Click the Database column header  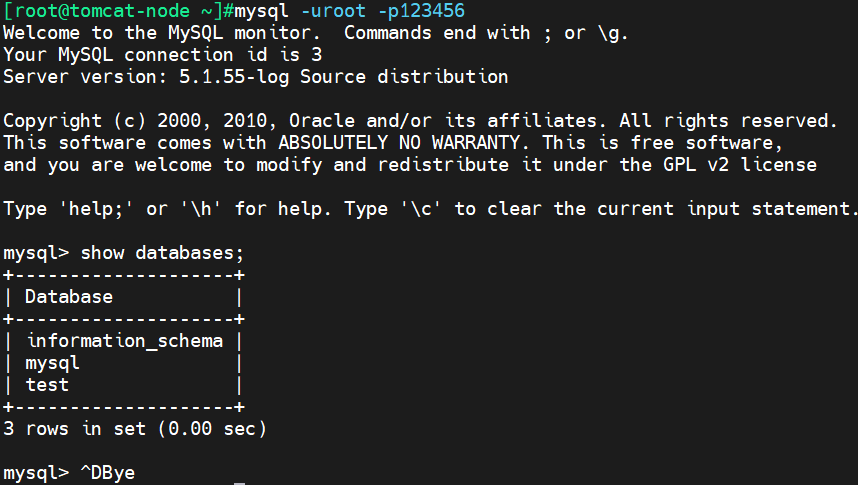pyautogui.click(x=69, y=297)
